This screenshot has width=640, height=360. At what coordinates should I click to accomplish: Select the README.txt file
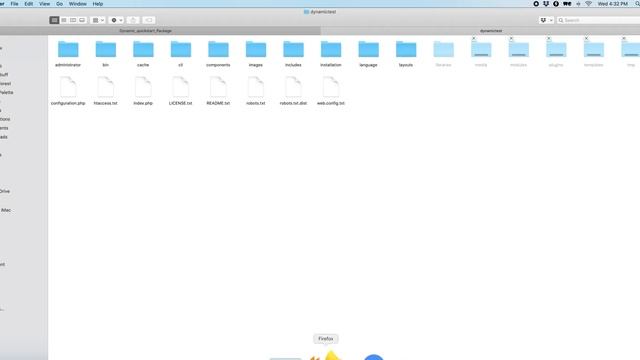tap(218, 87)
